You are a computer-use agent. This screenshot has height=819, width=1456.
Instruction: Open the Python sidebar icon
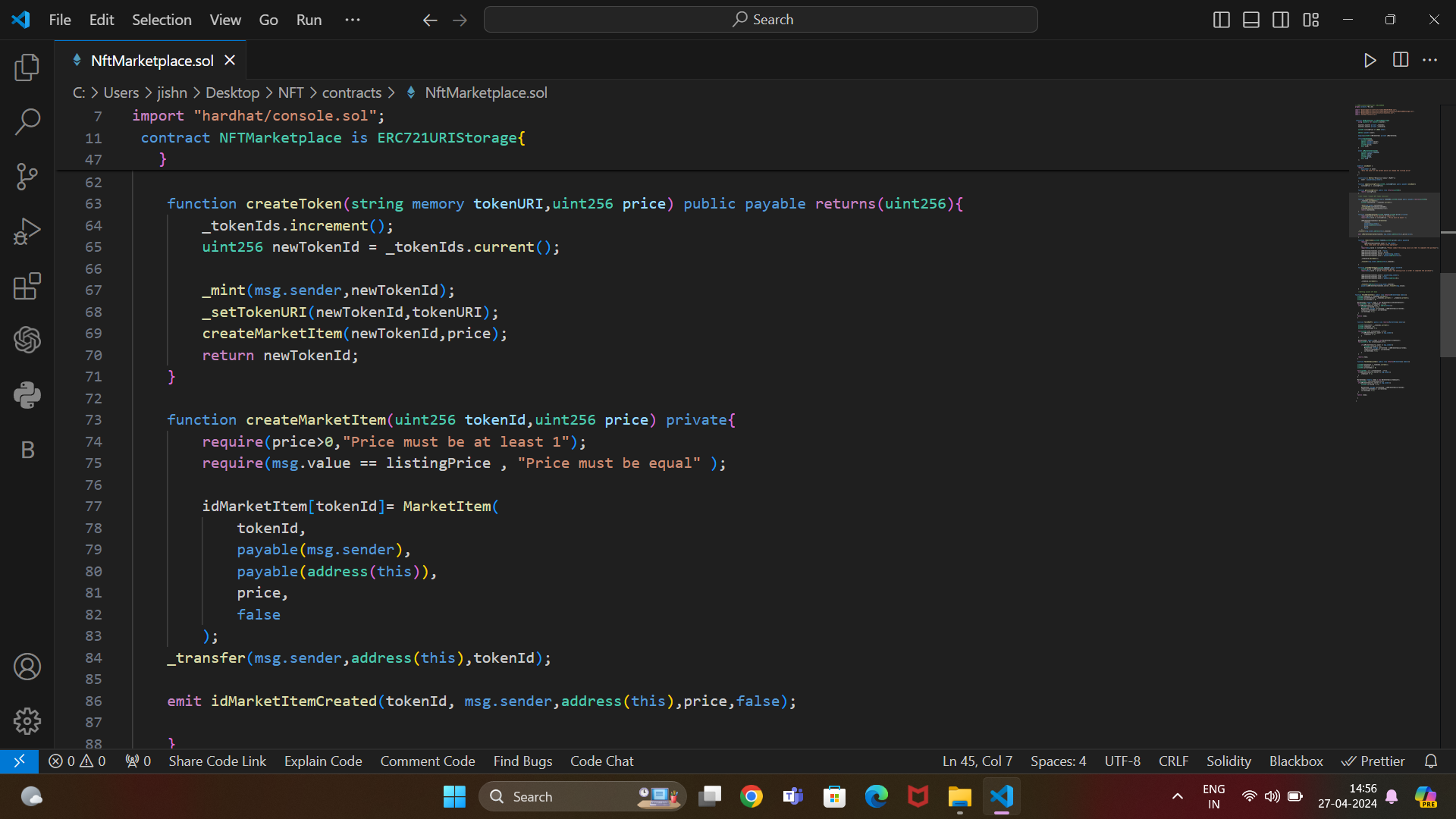pos(27,395)
